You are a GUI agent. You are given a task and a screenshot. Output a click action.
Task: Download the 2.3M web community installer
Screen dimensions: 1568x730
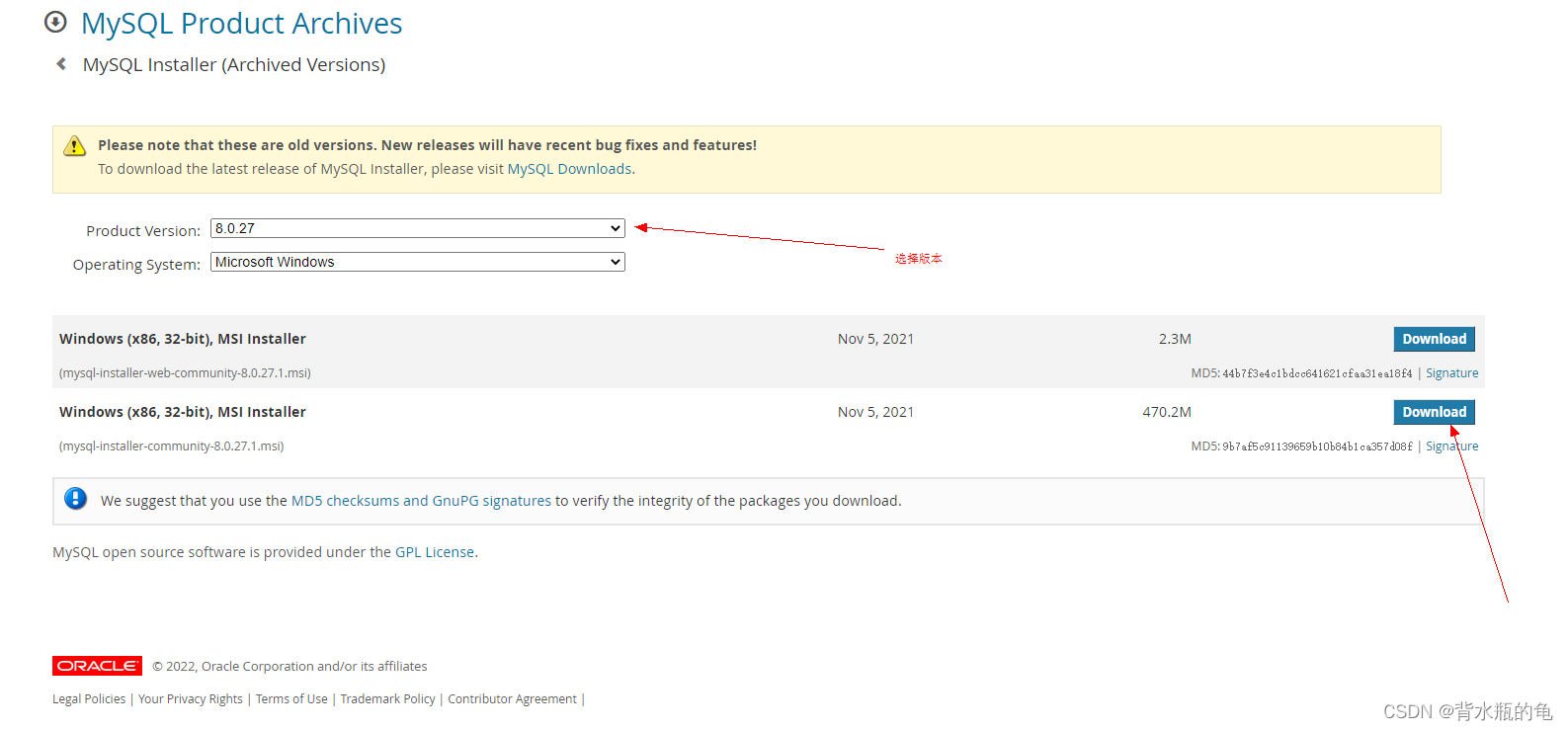coord(1434,339)
